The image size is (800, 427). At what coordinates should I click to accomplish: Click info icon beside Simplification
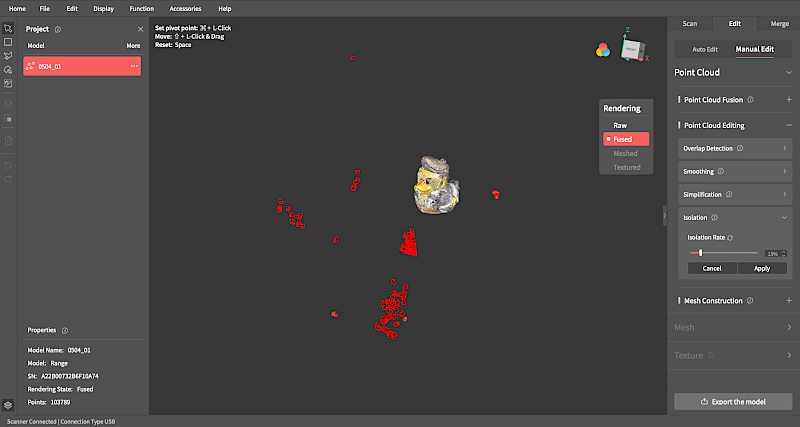coord(729,194)
